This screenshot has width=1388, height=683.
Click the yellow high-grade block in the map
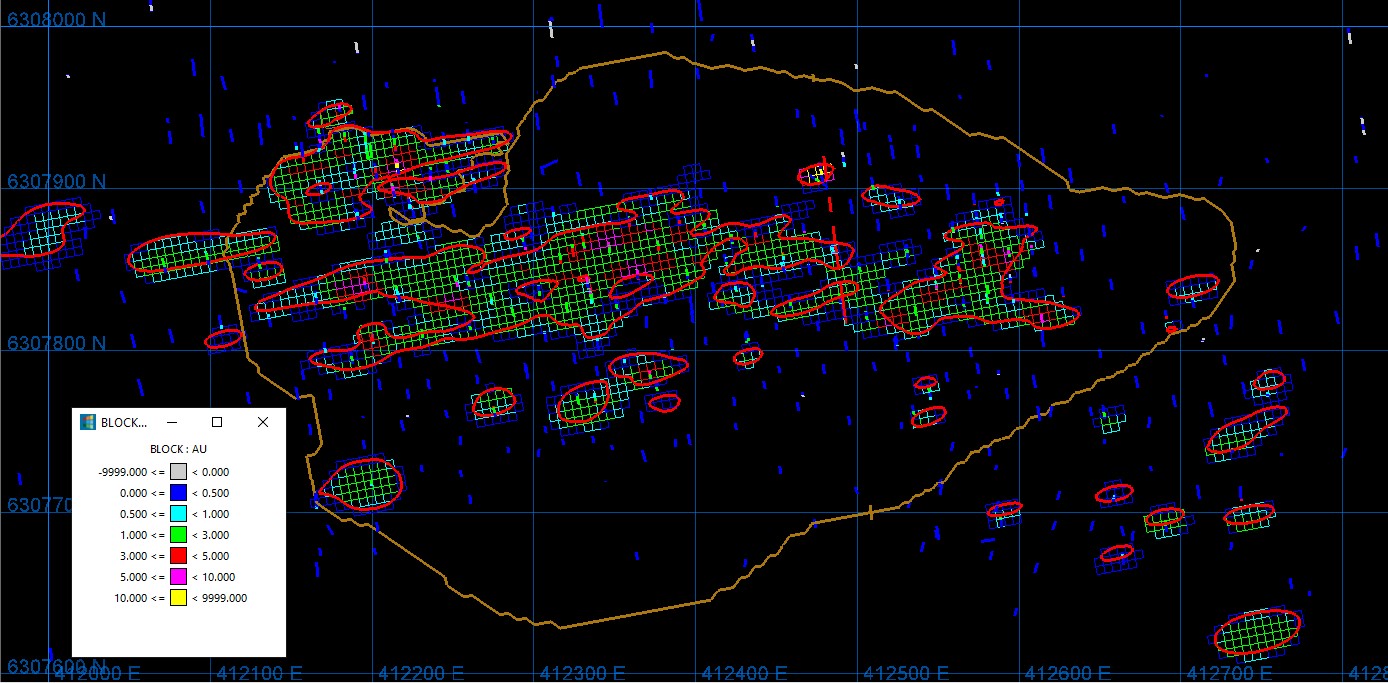point(819,173)
